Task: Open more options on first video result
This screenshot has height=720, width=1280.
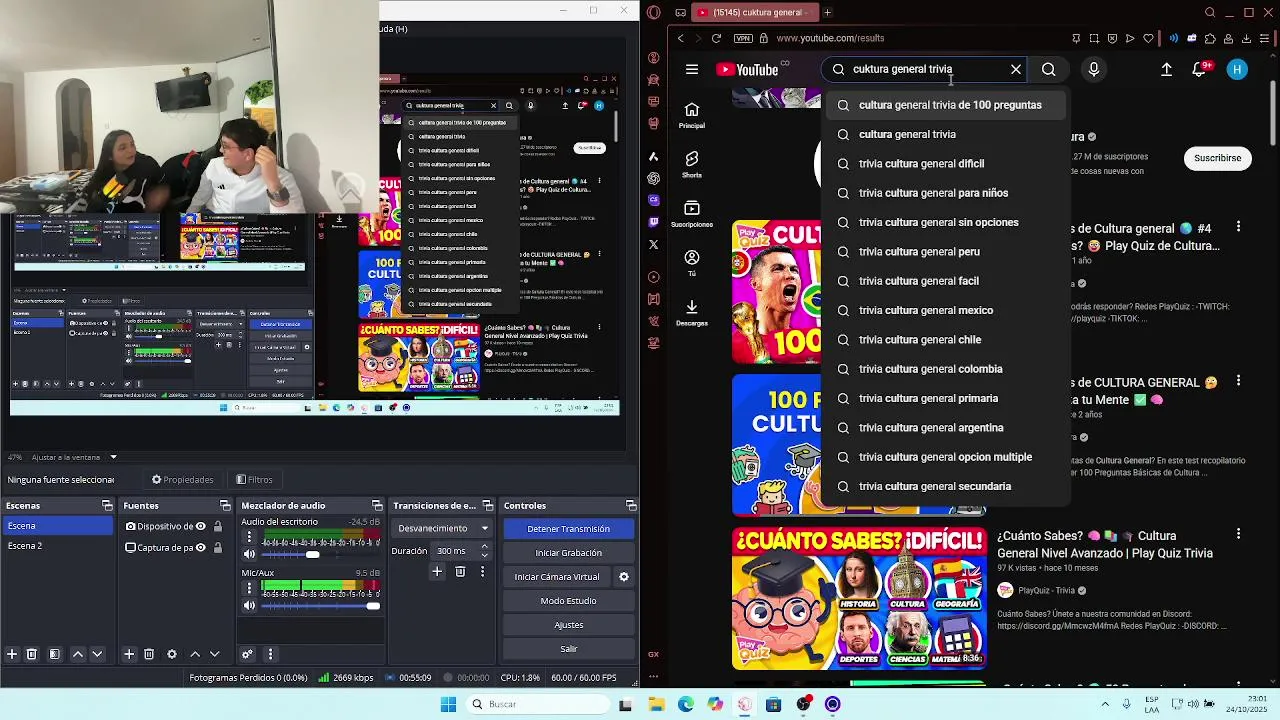Action: pyautogui.click(x=1238, y=227)
